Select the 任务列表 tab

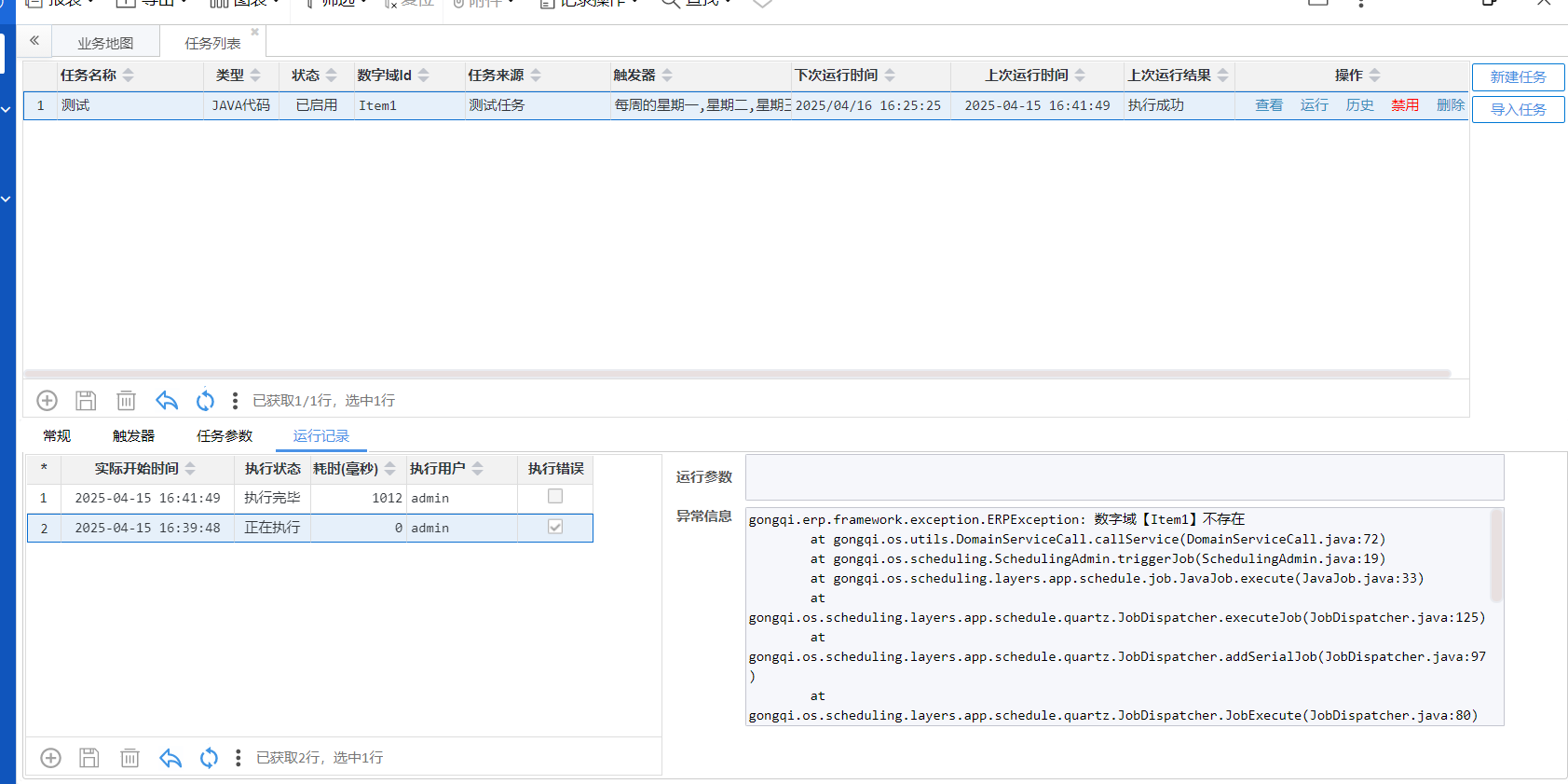pyautogui.click(x=212, y=43)
